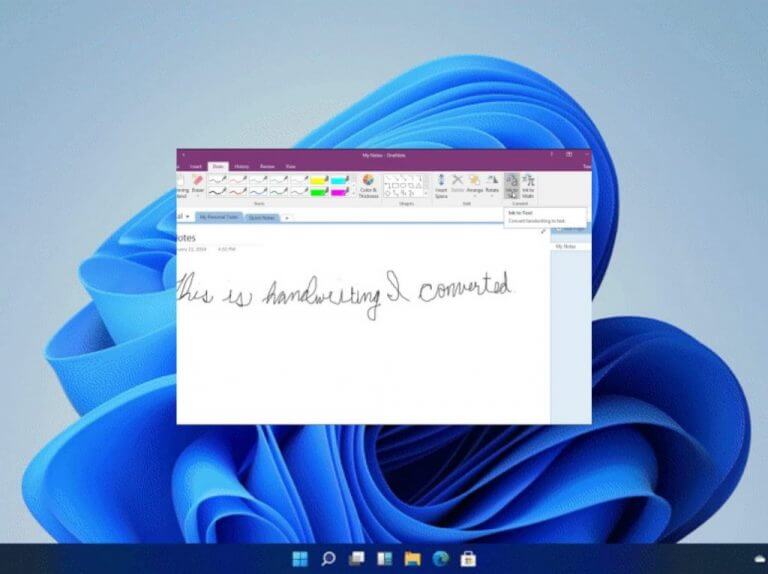Viewport: 768px width, 574px height.
Task: Launch Microsoft Edge from taskbar
Action: coord(441,559)
